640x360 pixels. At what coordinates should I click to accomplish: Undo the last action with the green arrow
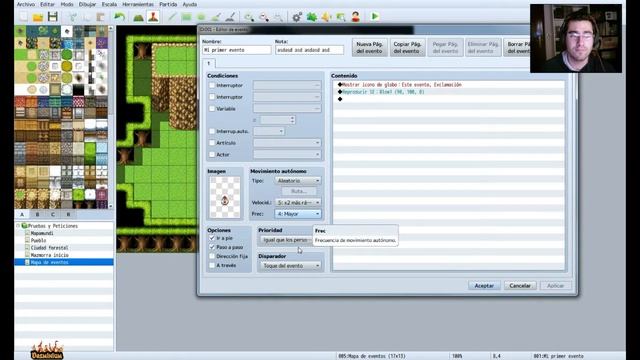click(x=119, y=17)
